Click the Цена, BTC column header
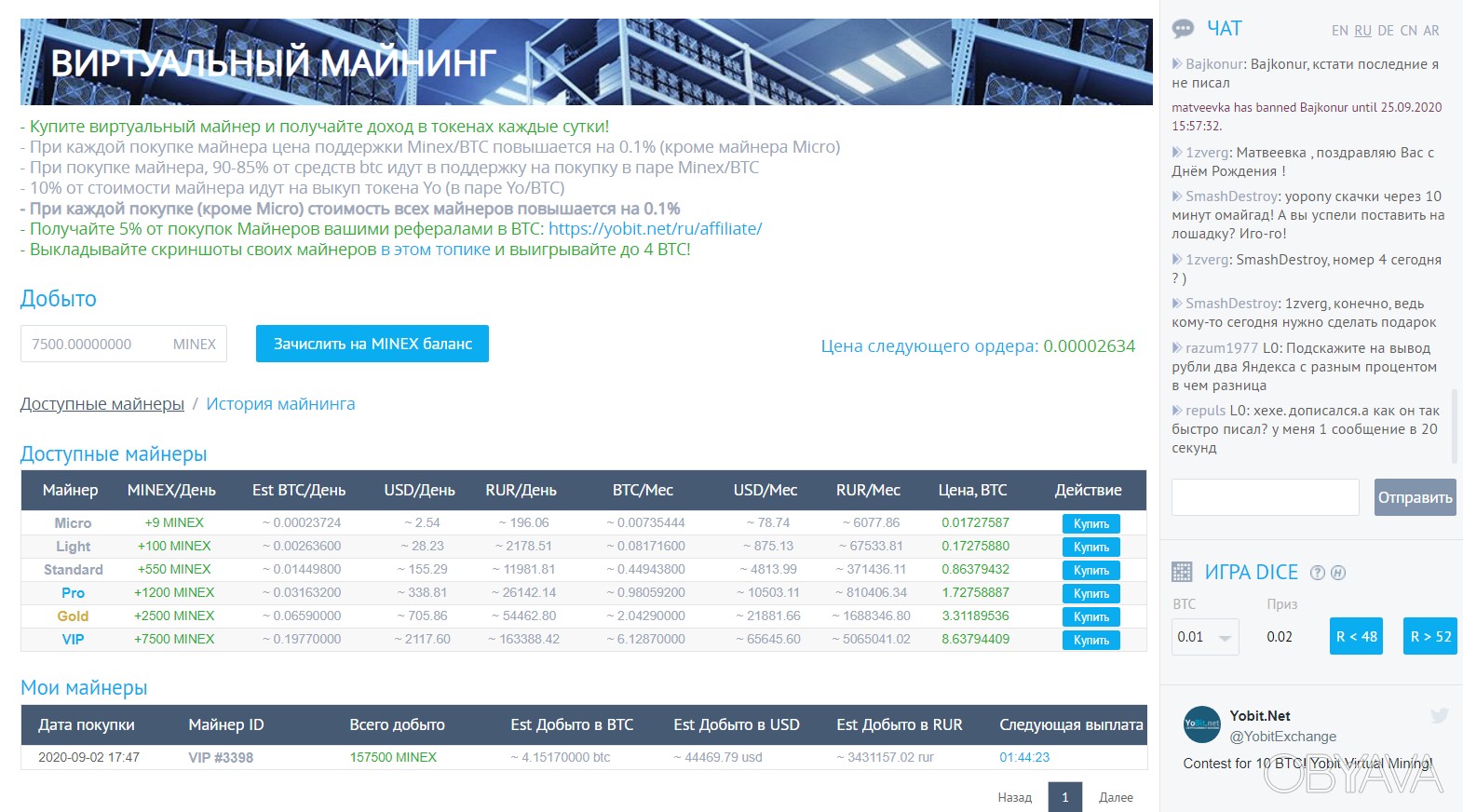Screen dimensions: 1463x812 [972, 490]
